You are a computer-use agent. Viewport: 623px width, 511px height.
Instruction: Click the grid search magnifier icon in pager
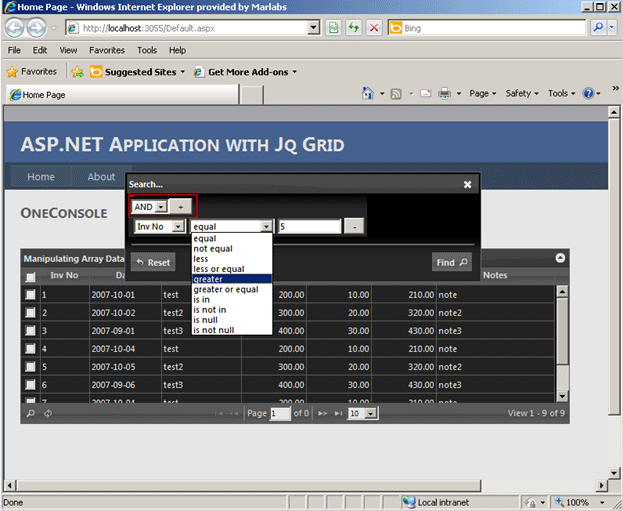click(x=31, y=413)
